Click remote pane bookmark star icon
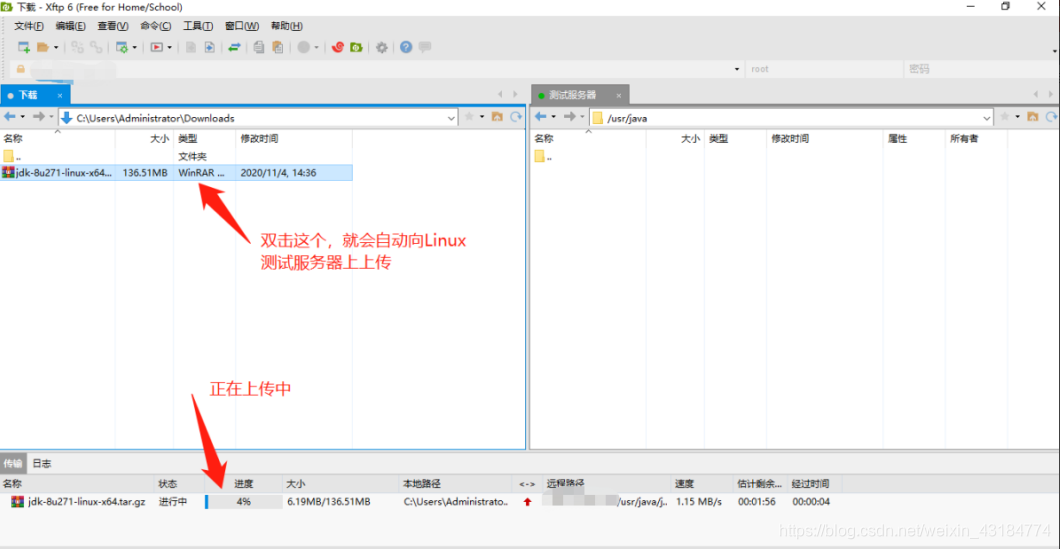The width and height of the screenshot is (1060, 549). (1005, 117)
